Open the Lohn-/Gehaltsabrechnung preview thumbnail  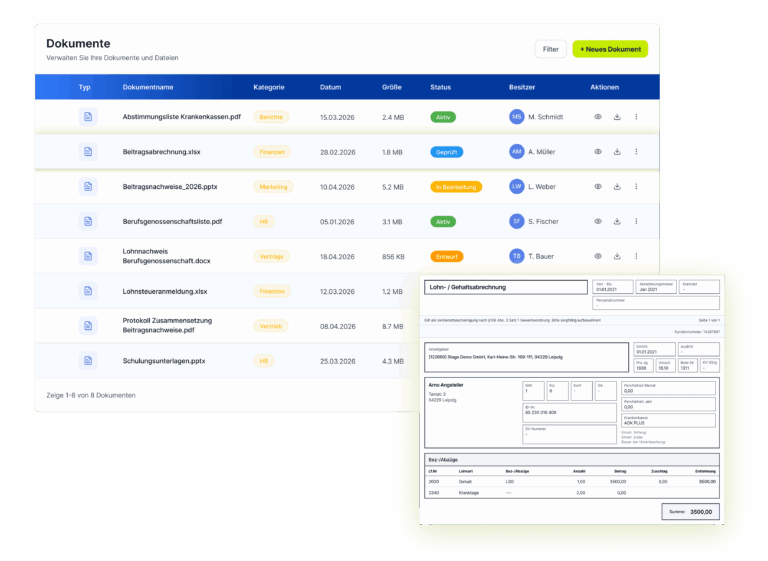click(572, 400)
